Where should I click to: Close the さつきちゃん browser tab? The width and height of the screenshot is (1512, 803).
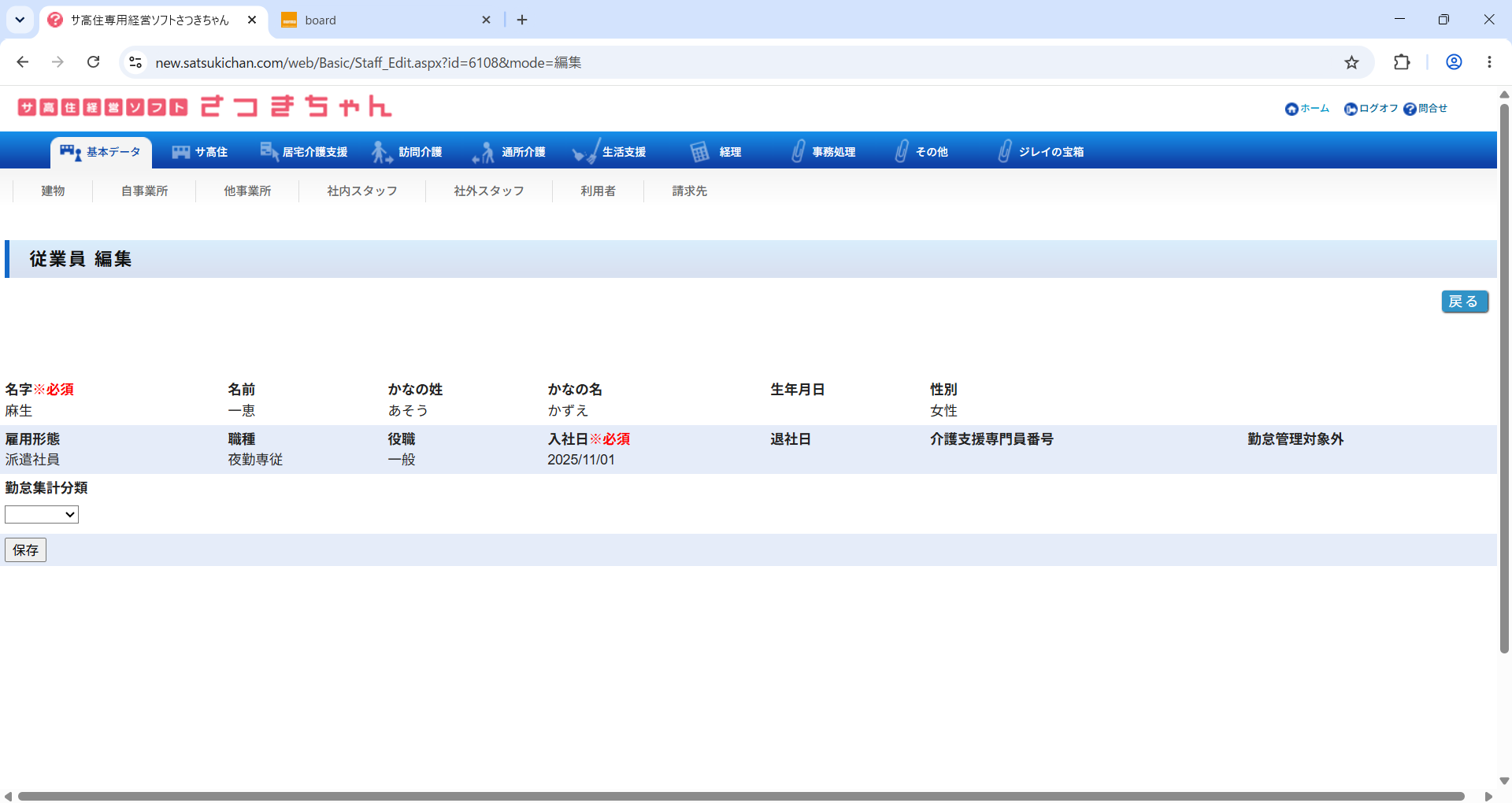[x=252, y=20]
